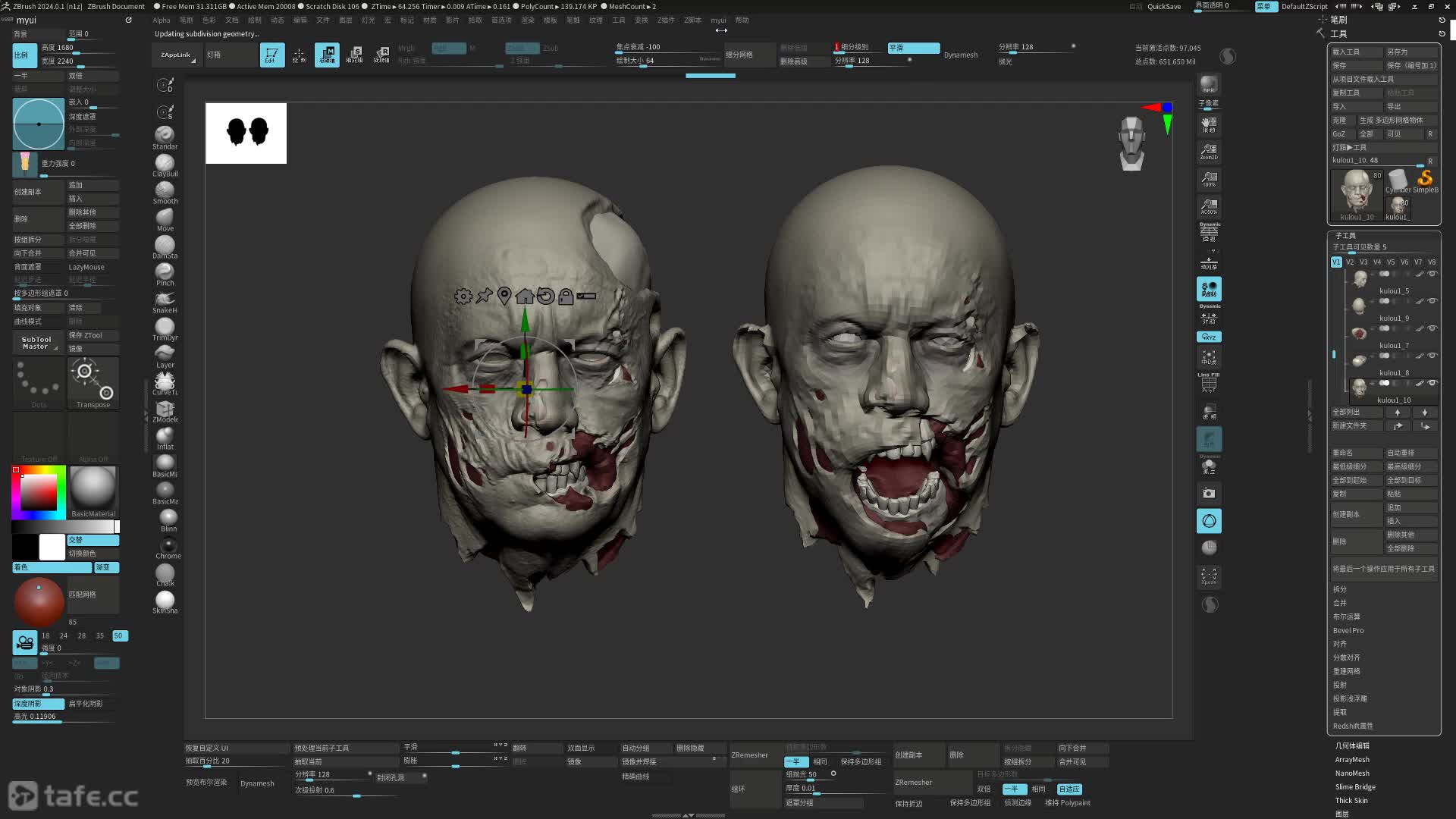Click the main color picker square

[x=38, y=493]
